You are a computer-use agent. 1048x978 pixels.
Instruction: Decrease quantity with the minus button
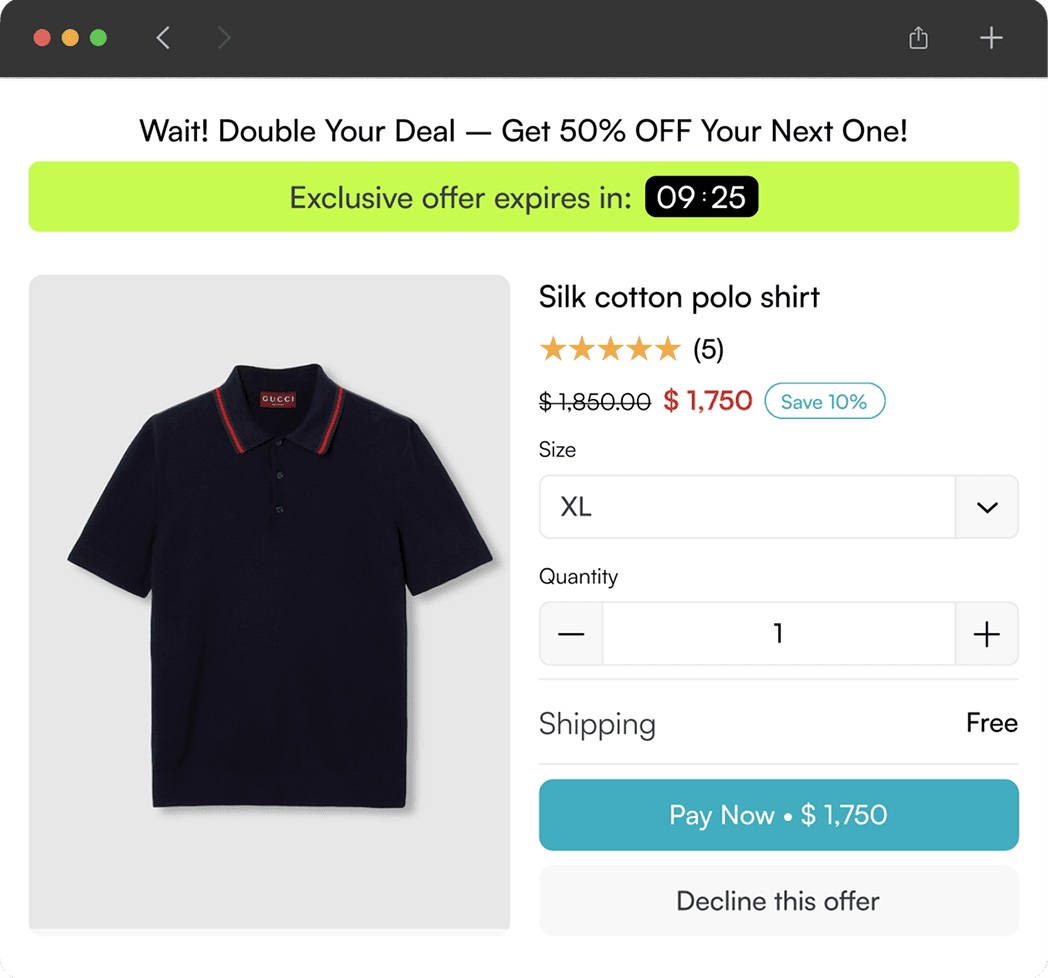coord(571,634)
